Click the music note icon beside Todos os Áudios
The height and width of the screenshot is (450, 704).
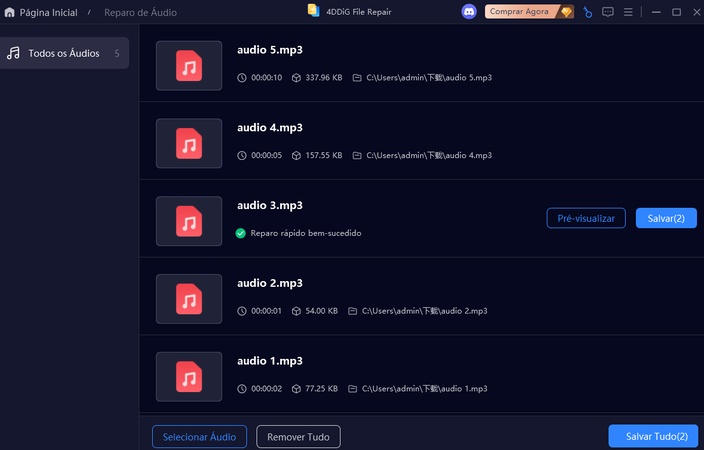click(13, 53)
